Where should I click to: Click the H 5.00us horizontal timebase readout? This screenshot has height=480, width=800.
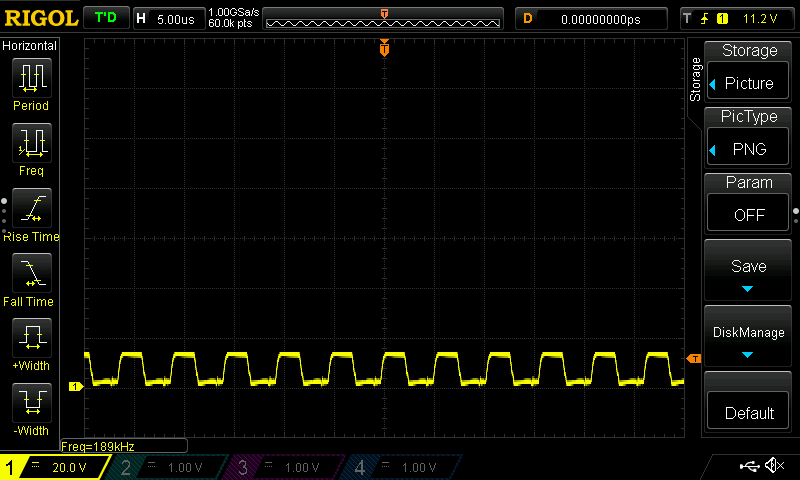click(x=168, y=19)
